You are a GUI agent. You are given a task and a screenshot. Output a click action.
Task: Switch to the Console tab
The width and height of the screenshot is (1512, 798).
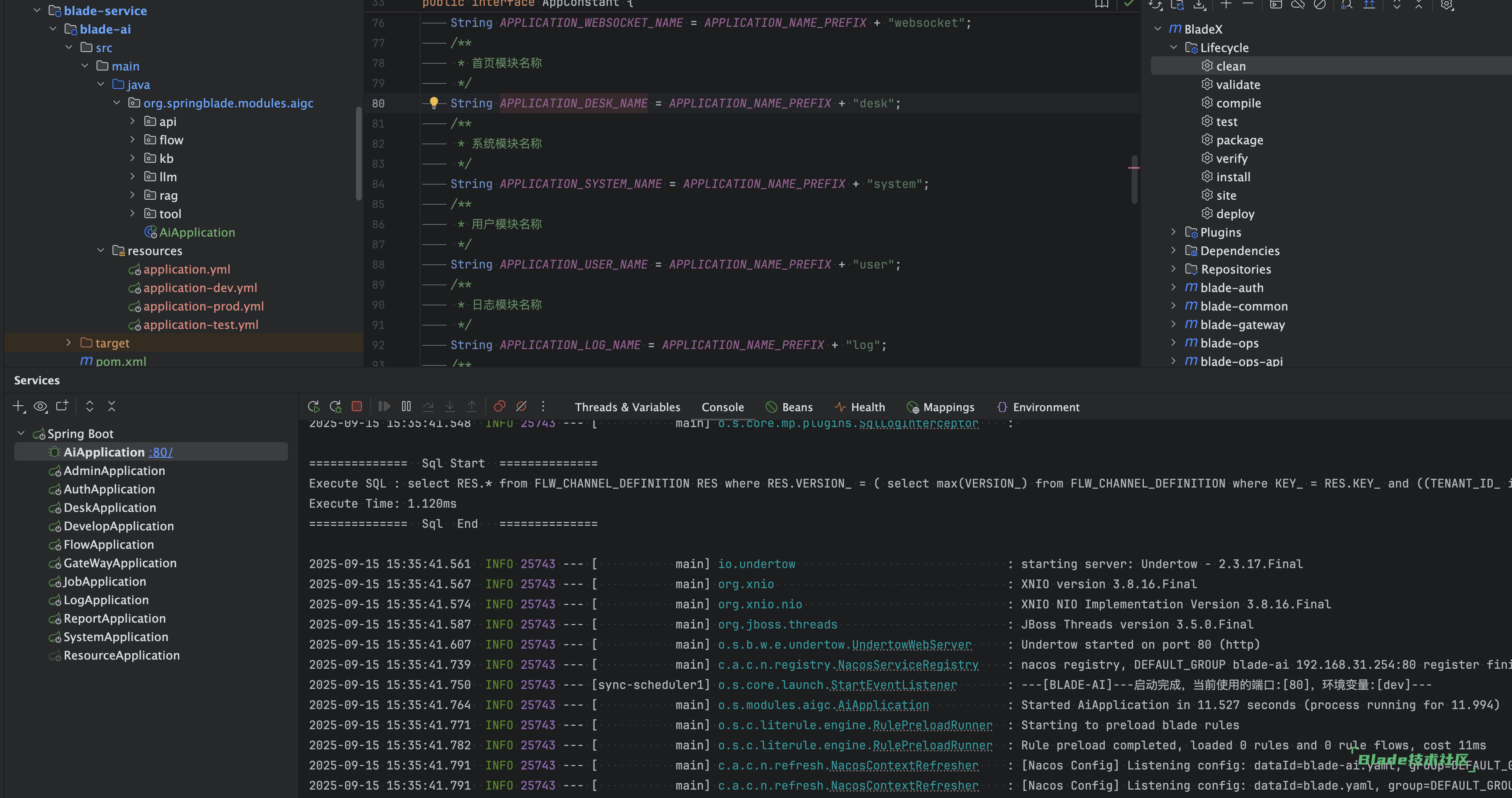click(x=722, y=407)
